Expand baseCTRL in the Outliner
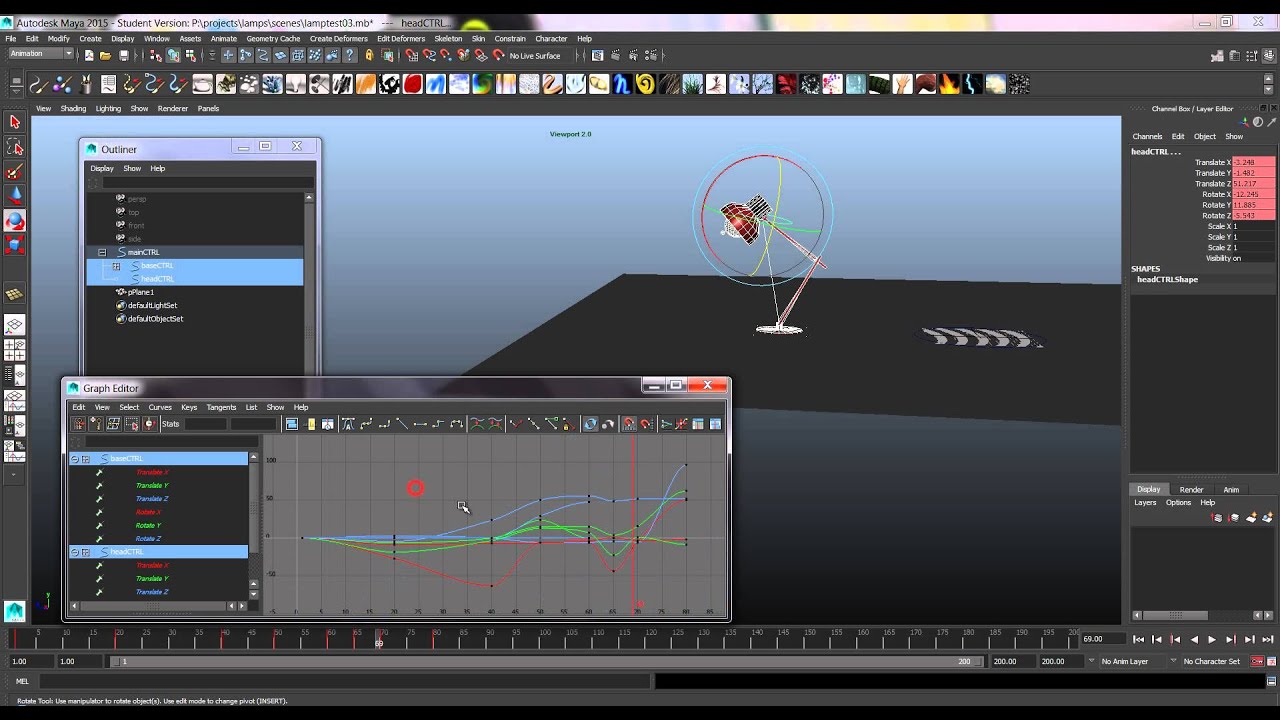This screenshot has width=1280, height=720. pos(116,266)
